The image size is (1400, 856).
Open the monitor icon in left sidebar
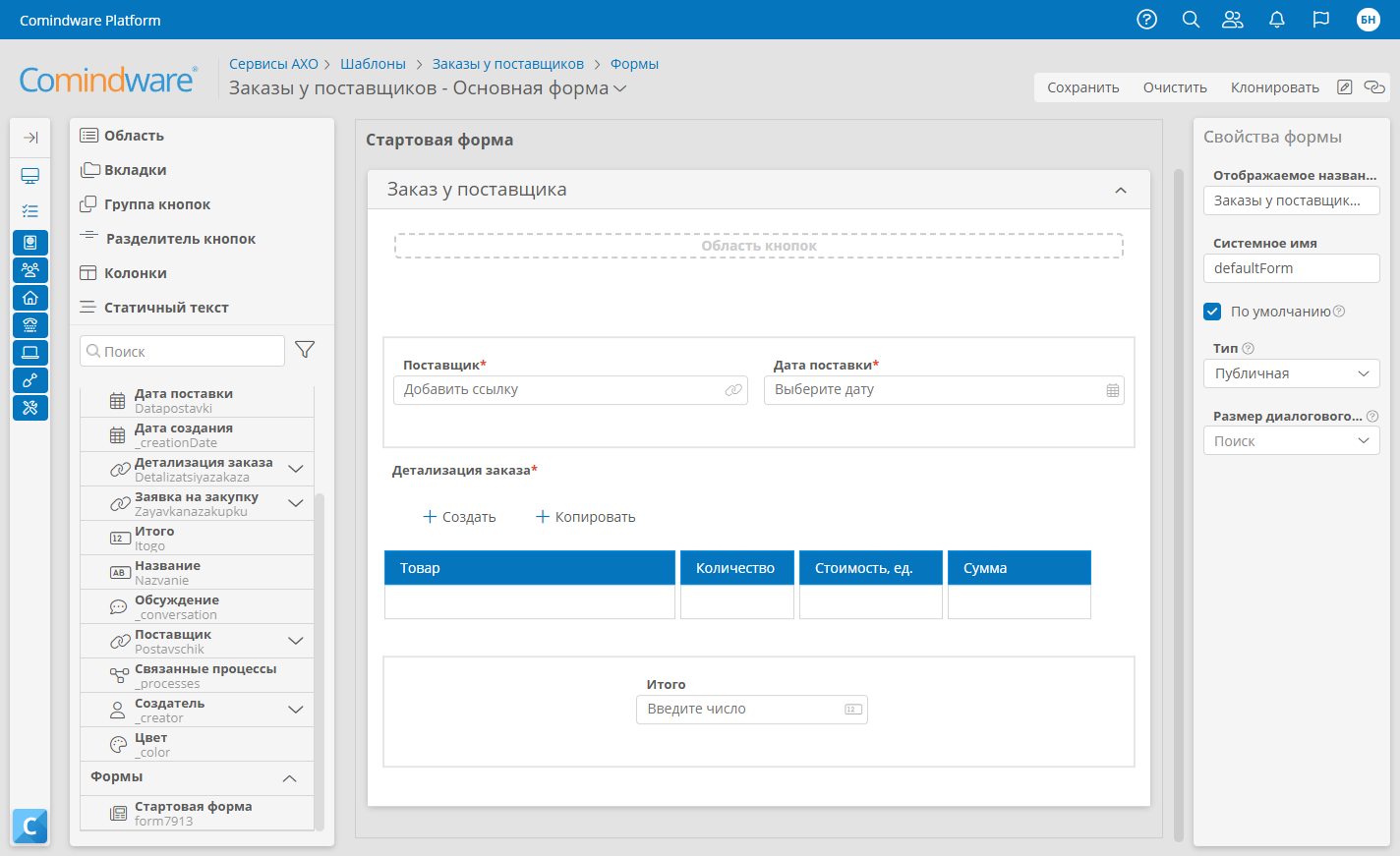pyautogui.click(x=30, y=176)
